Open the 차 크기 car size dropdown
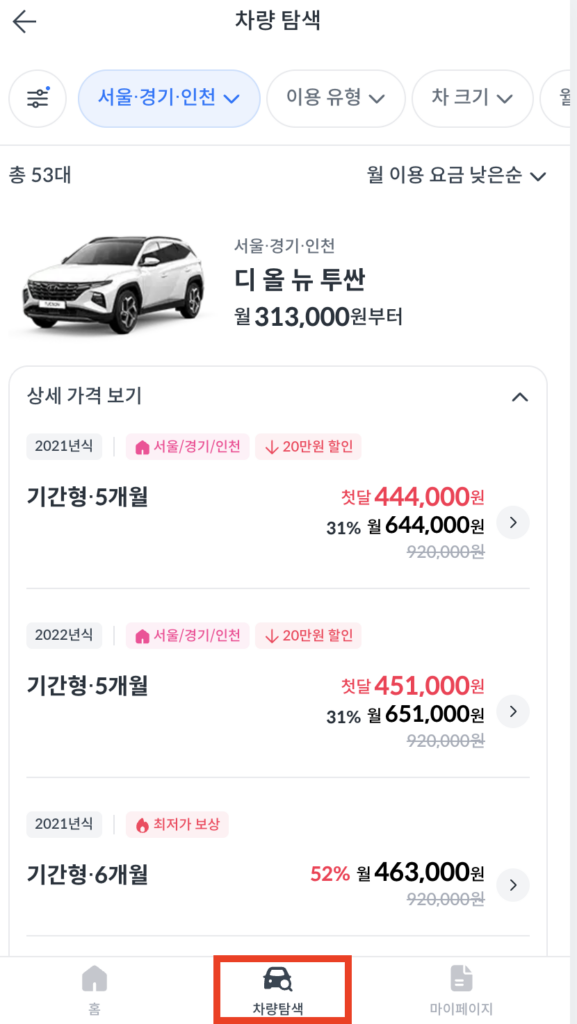577x1024 pixels. (471, 98)
